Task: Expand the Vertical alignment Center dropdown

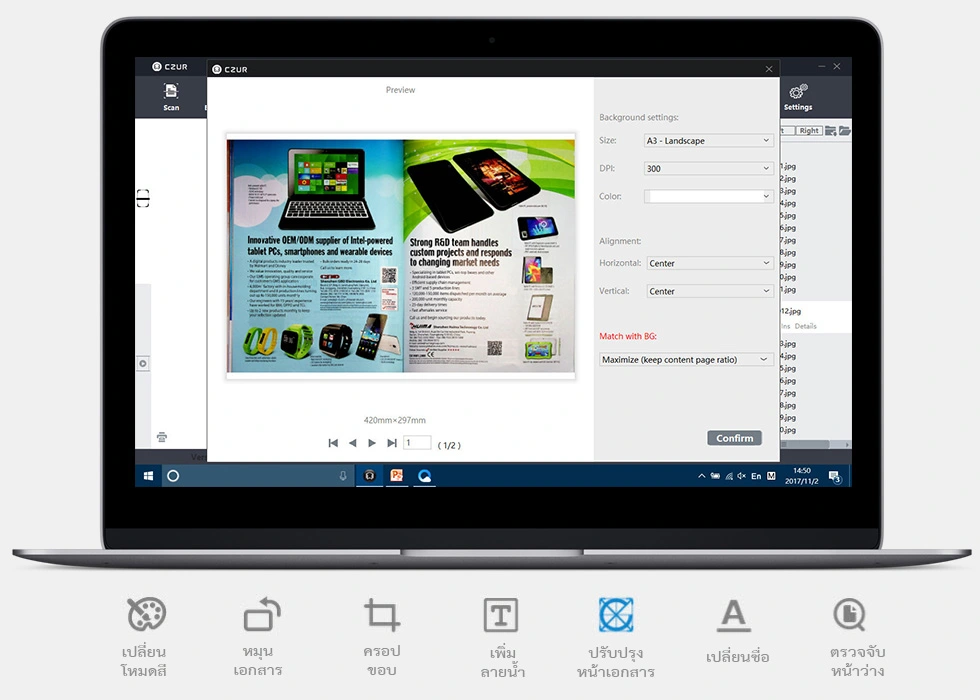Action: [x=710, y=291]
